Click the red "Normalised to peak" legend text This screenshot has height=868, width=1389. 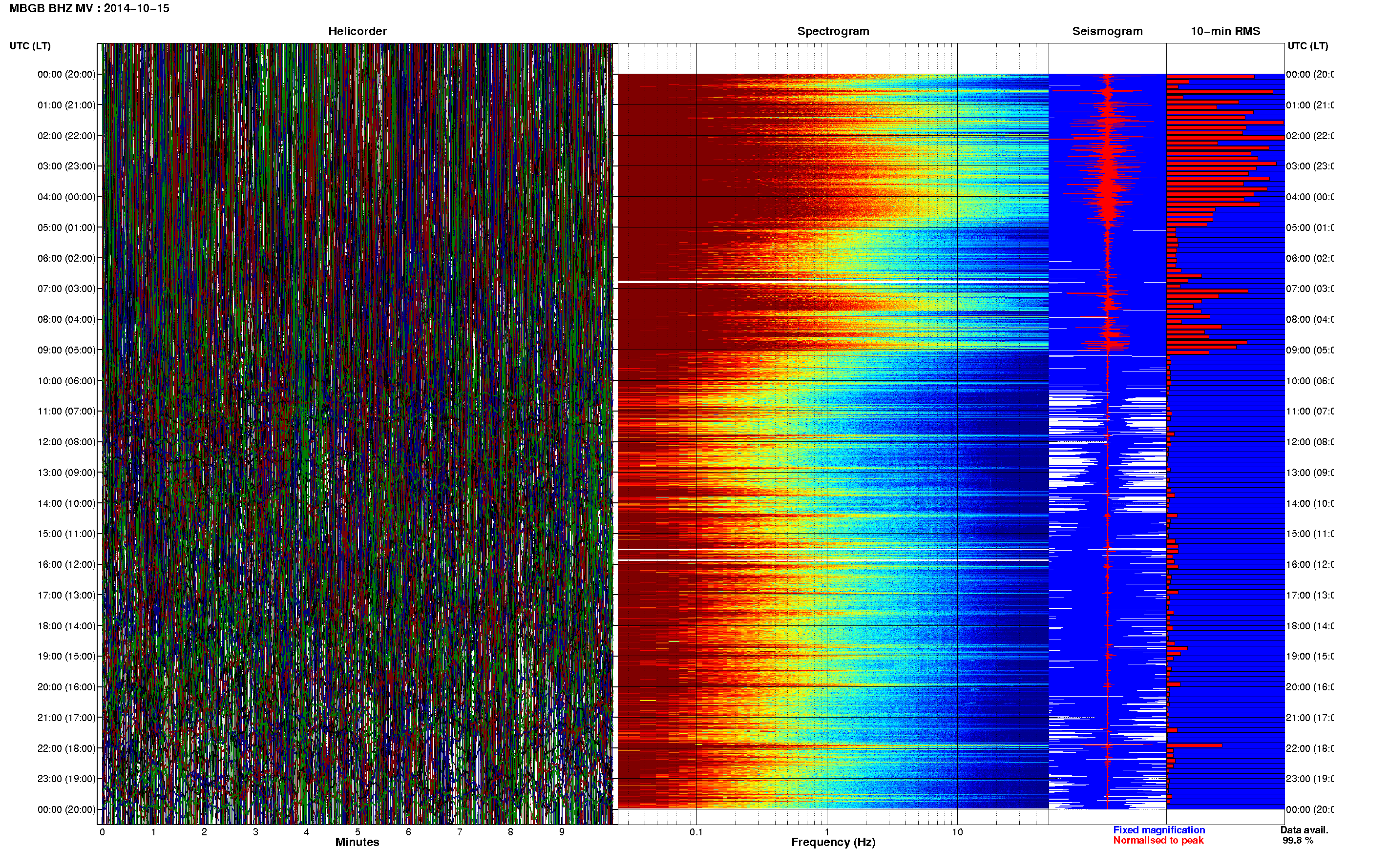coord(1158,841)
